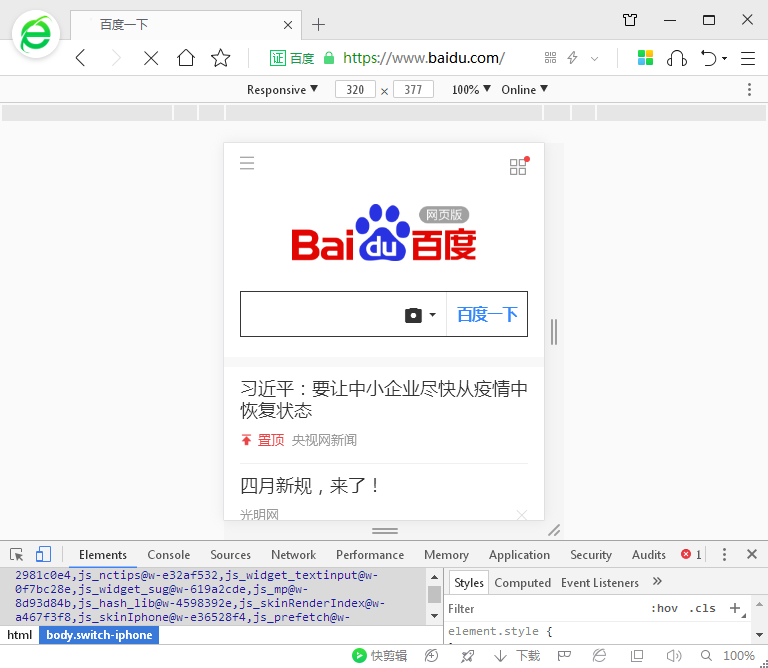Viewport: 768px width, 668px height.
Task: Switch to the Performance tab
Action: [x=370, y=555]
